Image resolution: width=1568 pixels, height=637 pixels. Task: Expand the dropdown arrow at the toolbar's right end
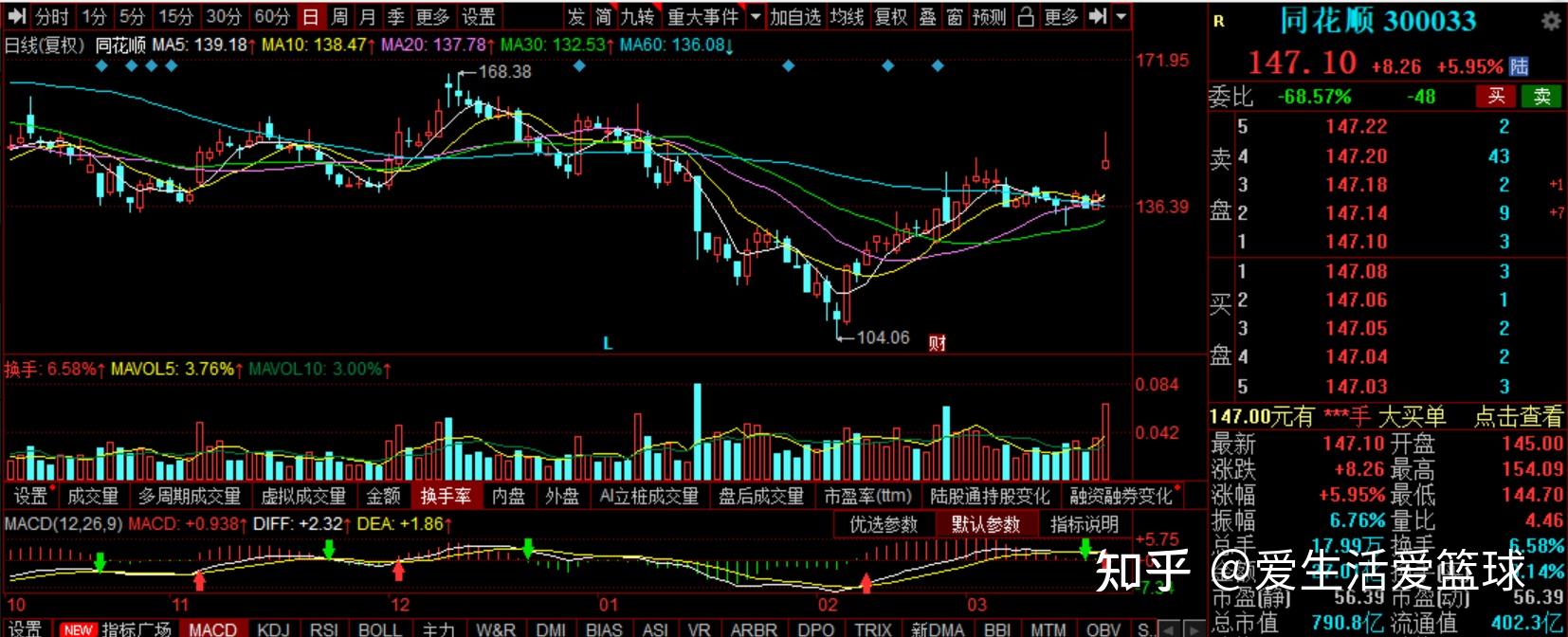pyautogui.click(x=1121, y=17)
